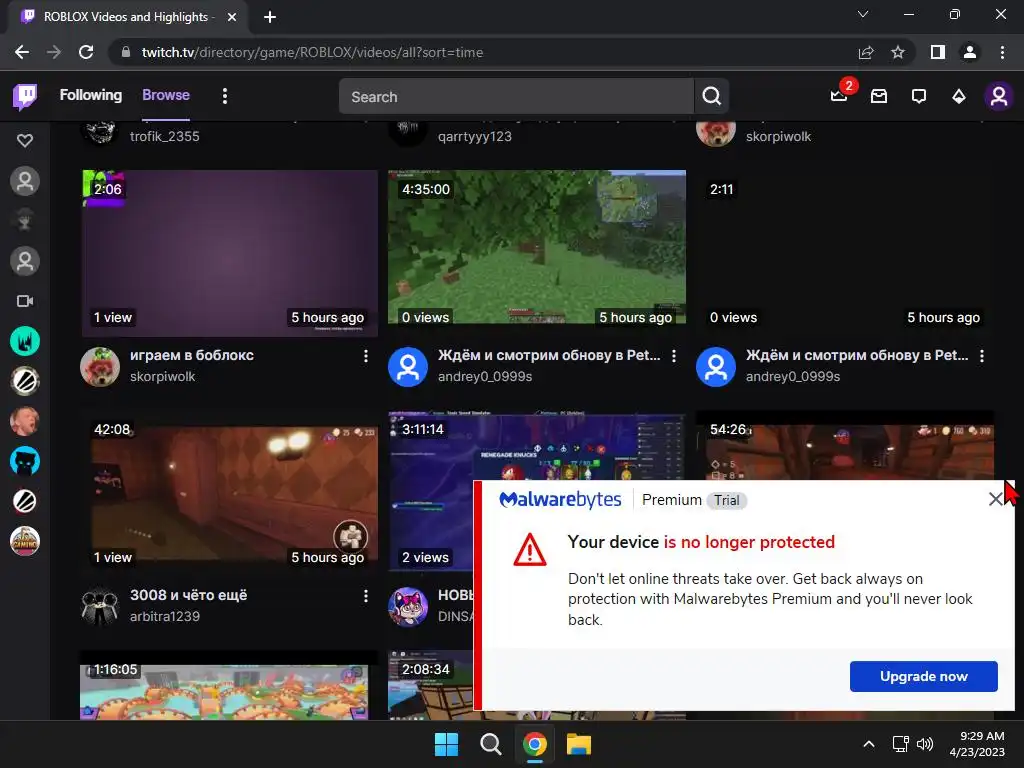
Task: Open skorpiwolk channel link under играем в боблокс
Action: point(163,376)
